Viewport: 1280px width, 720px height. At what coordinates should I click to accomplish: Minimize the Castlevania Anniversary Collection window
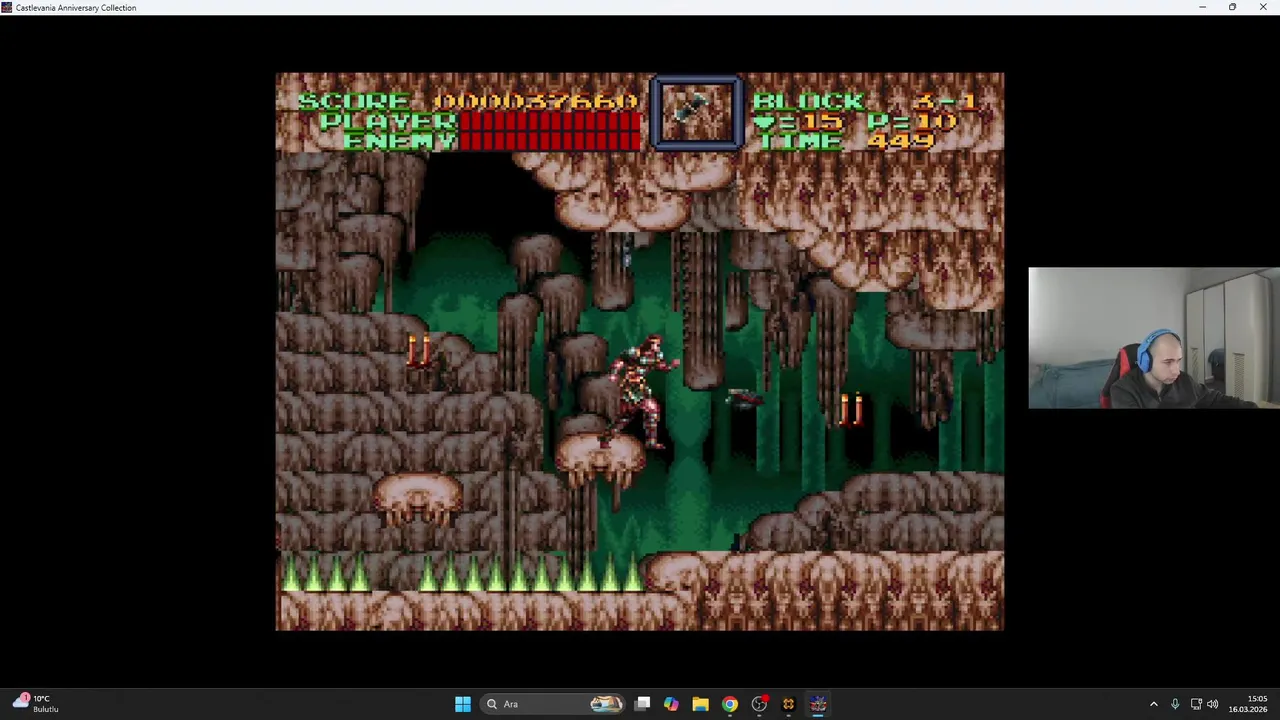click(1202, 7)
